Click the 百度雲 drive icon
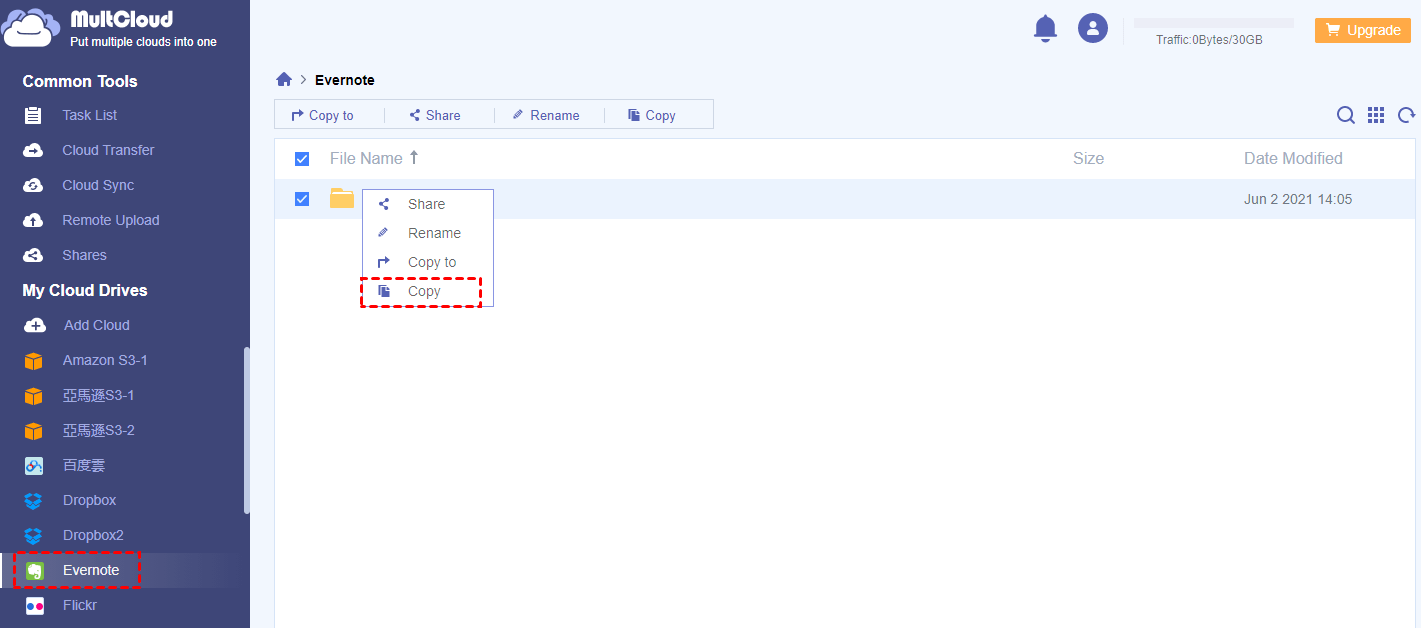The image size is (1421, 628). [34, 466]
